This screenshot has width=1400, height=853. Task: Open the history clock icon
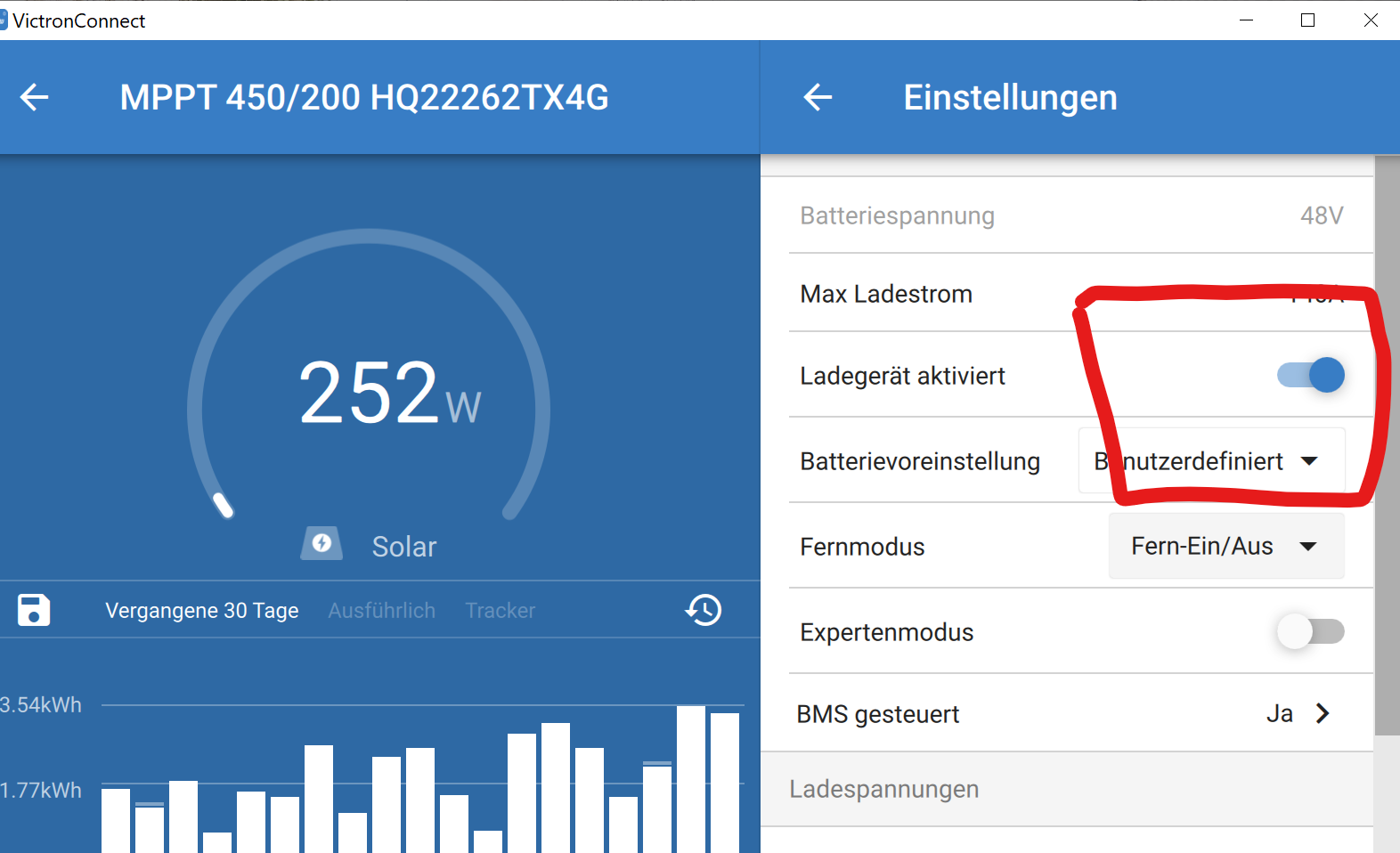point(704,610)
